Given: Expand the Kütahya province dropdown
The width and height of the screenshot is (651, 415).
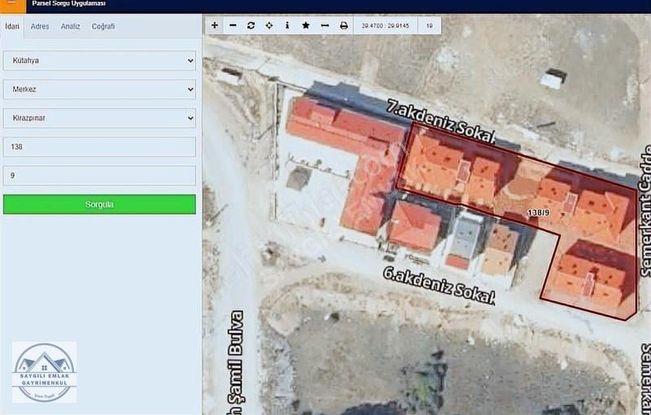Looking at the screenshot, I should coord(99,61).
